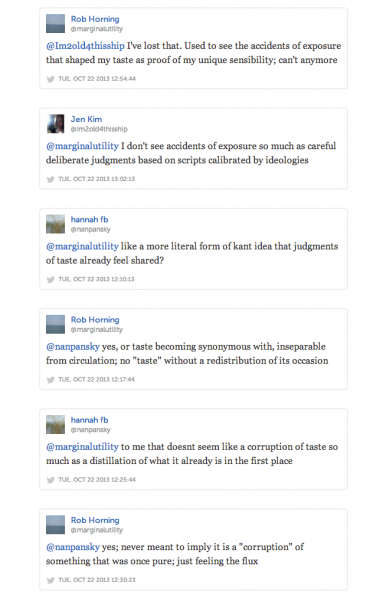Image resolution: width=383 pixels, height=602 pixels.
Task: Open hannah fb's avatar in the Kant tweet
Action: click(56, 224)
